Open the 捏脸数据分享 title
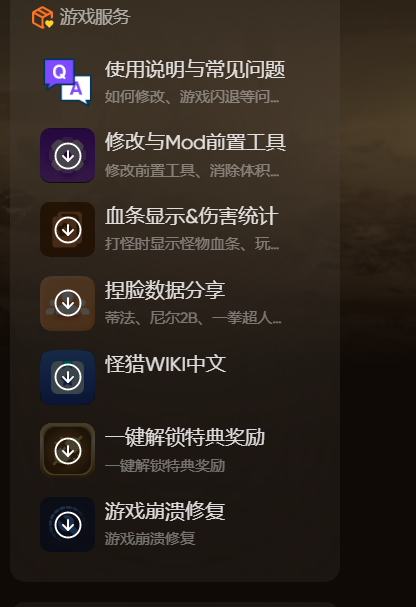Image resolution: width=416 pixels, height=607 pixels. [x=165, y=290]
